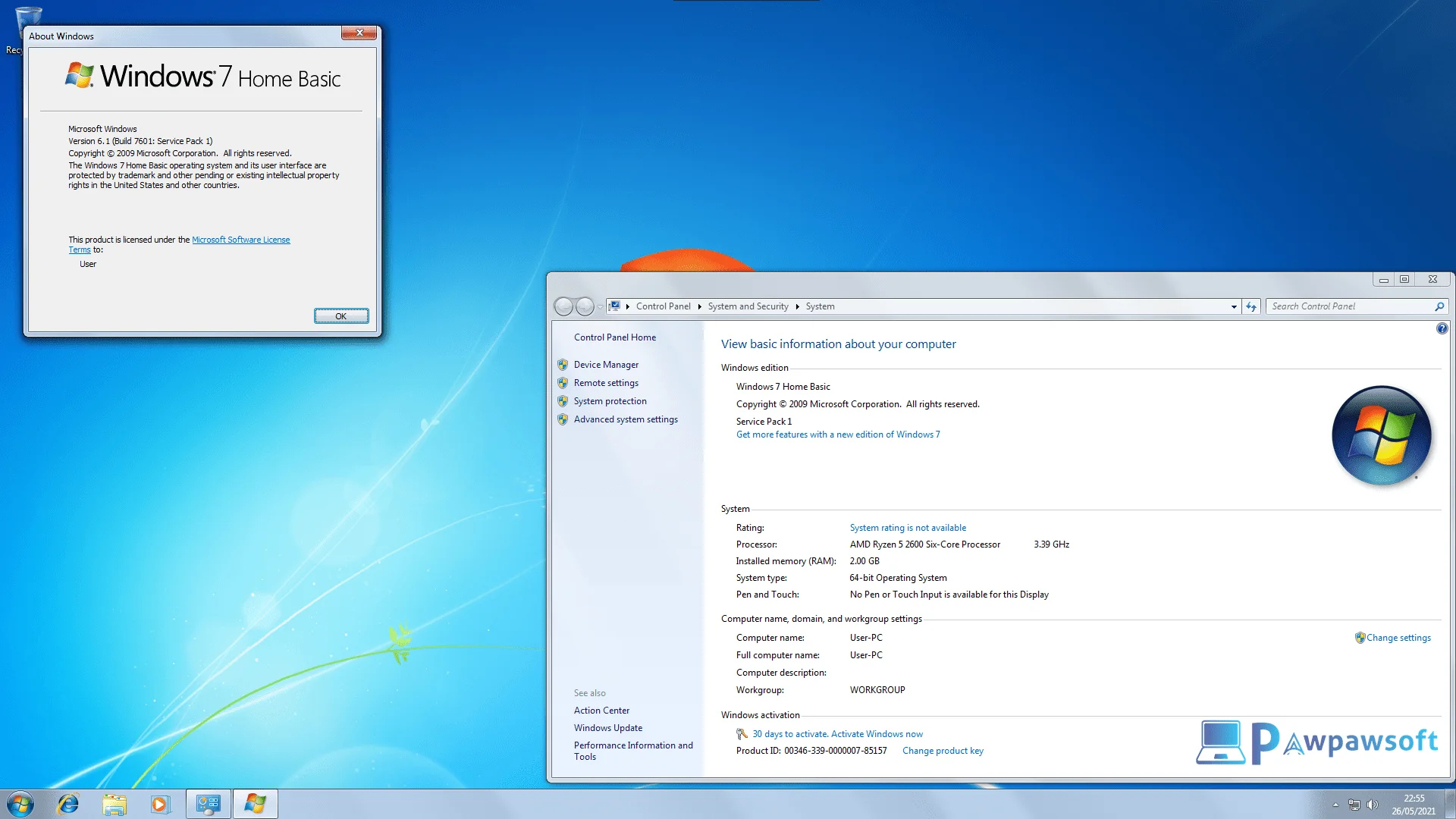Screen dimensions: 1456x819
Task: Click the computer icon in address bar
Action: tap(615, 306)
